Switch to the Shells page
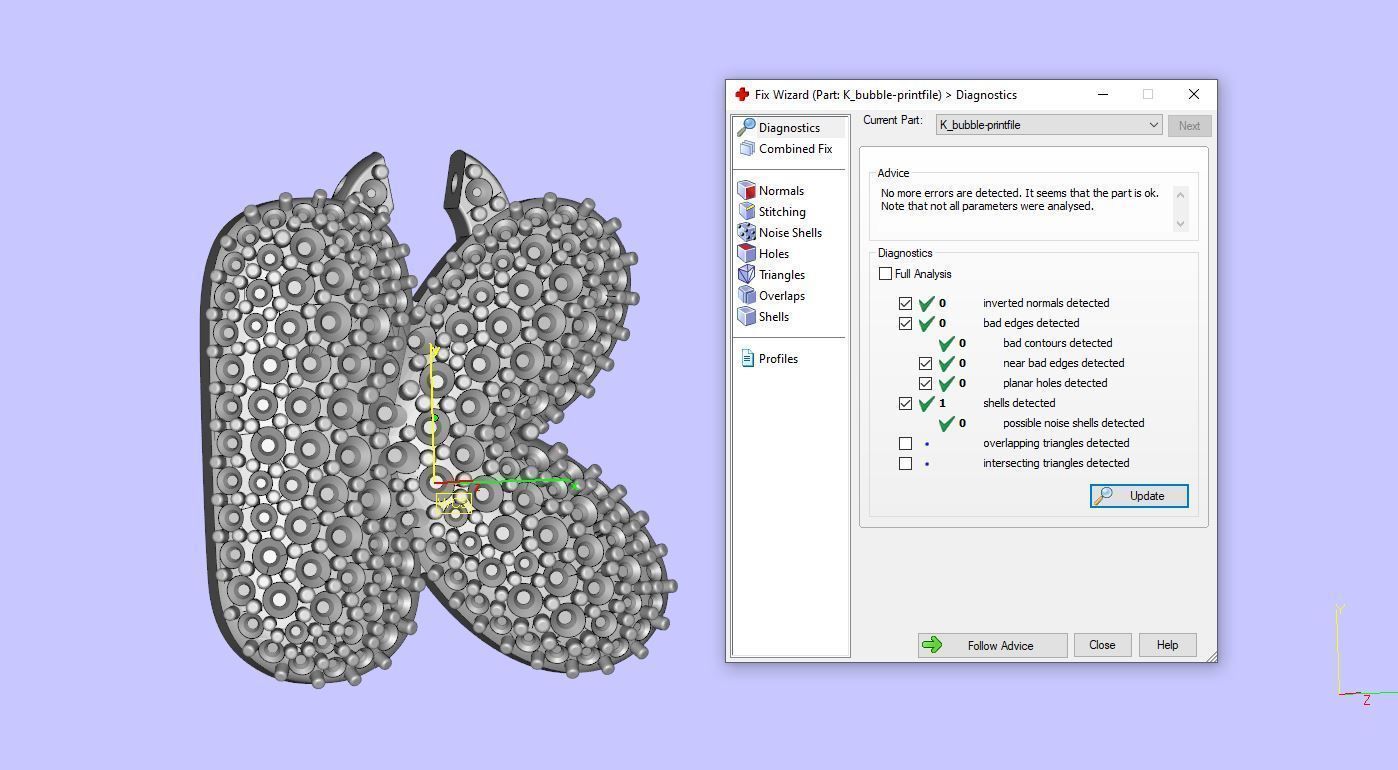This screenshot has height=770, width=1398. tap(774, 316)
